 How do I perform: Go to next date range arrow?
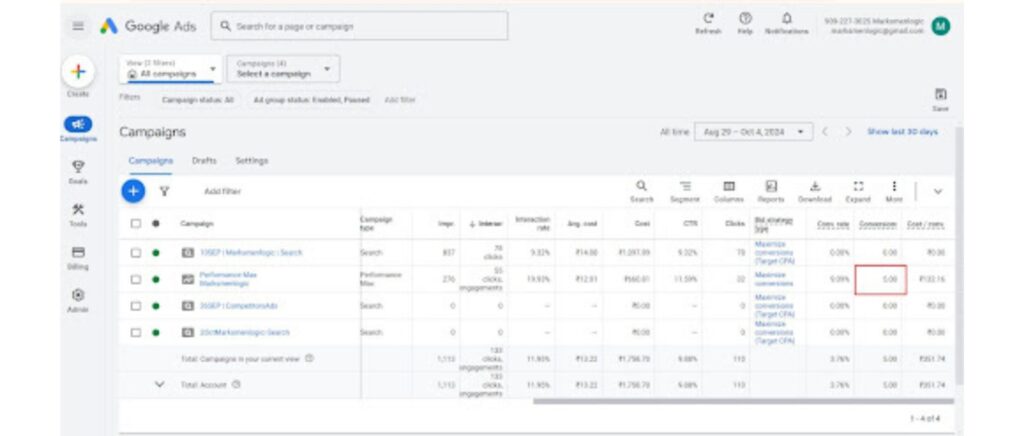pos(848,131)
